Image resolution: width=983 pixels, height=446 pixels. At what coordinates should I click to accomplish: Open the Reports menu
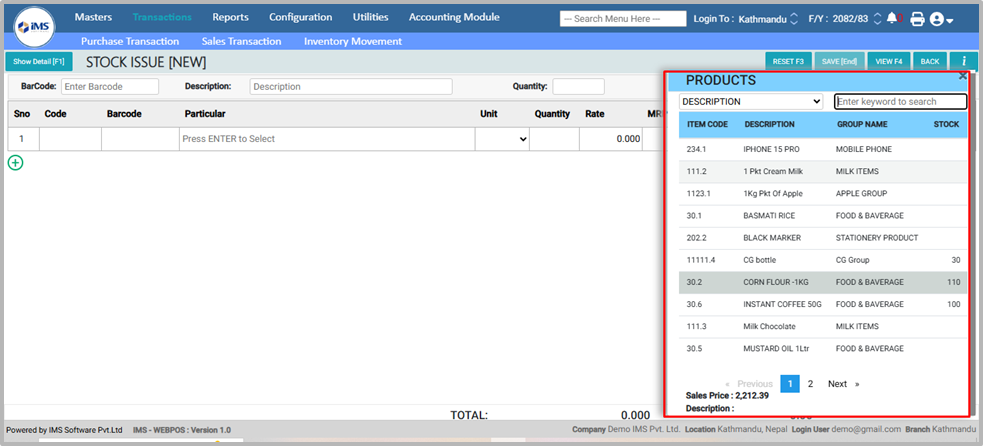230,17
